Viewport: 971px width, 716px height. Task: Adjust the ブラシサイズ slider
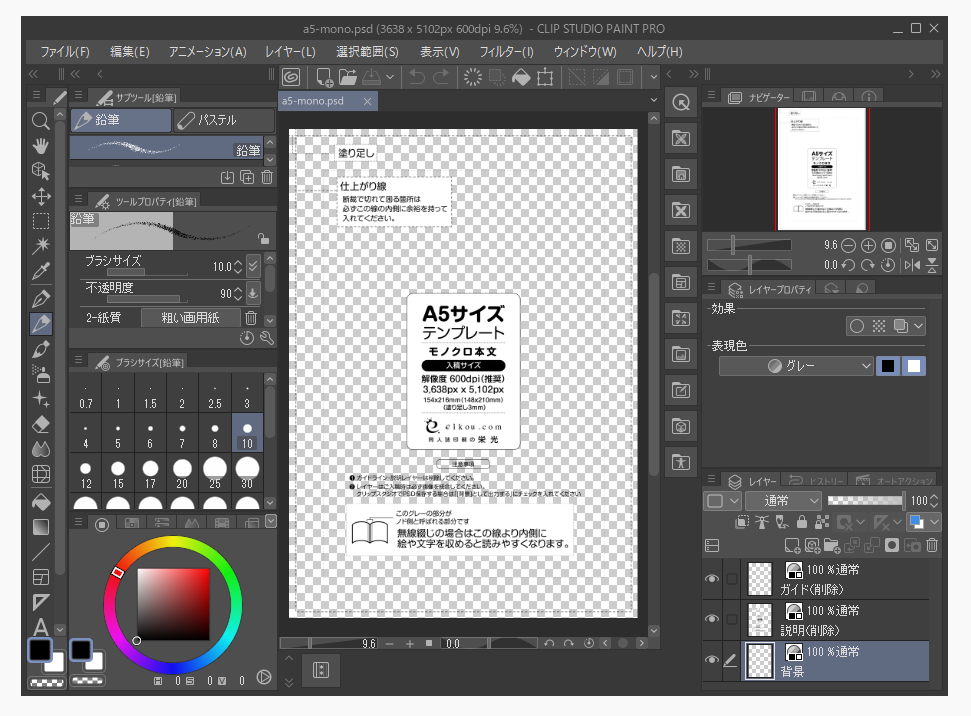pos(147,271)
